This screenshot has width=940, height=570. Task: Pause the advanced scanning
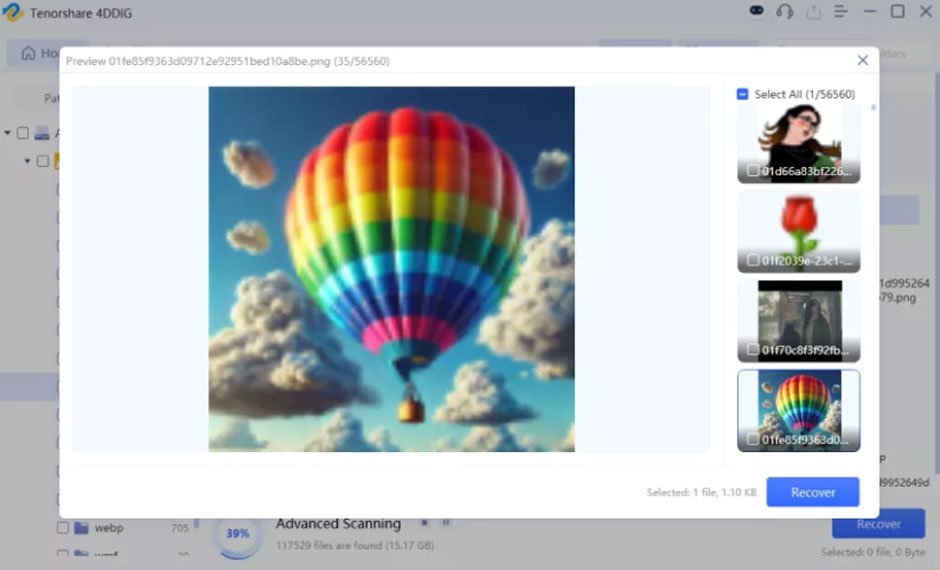coord(446,523)
